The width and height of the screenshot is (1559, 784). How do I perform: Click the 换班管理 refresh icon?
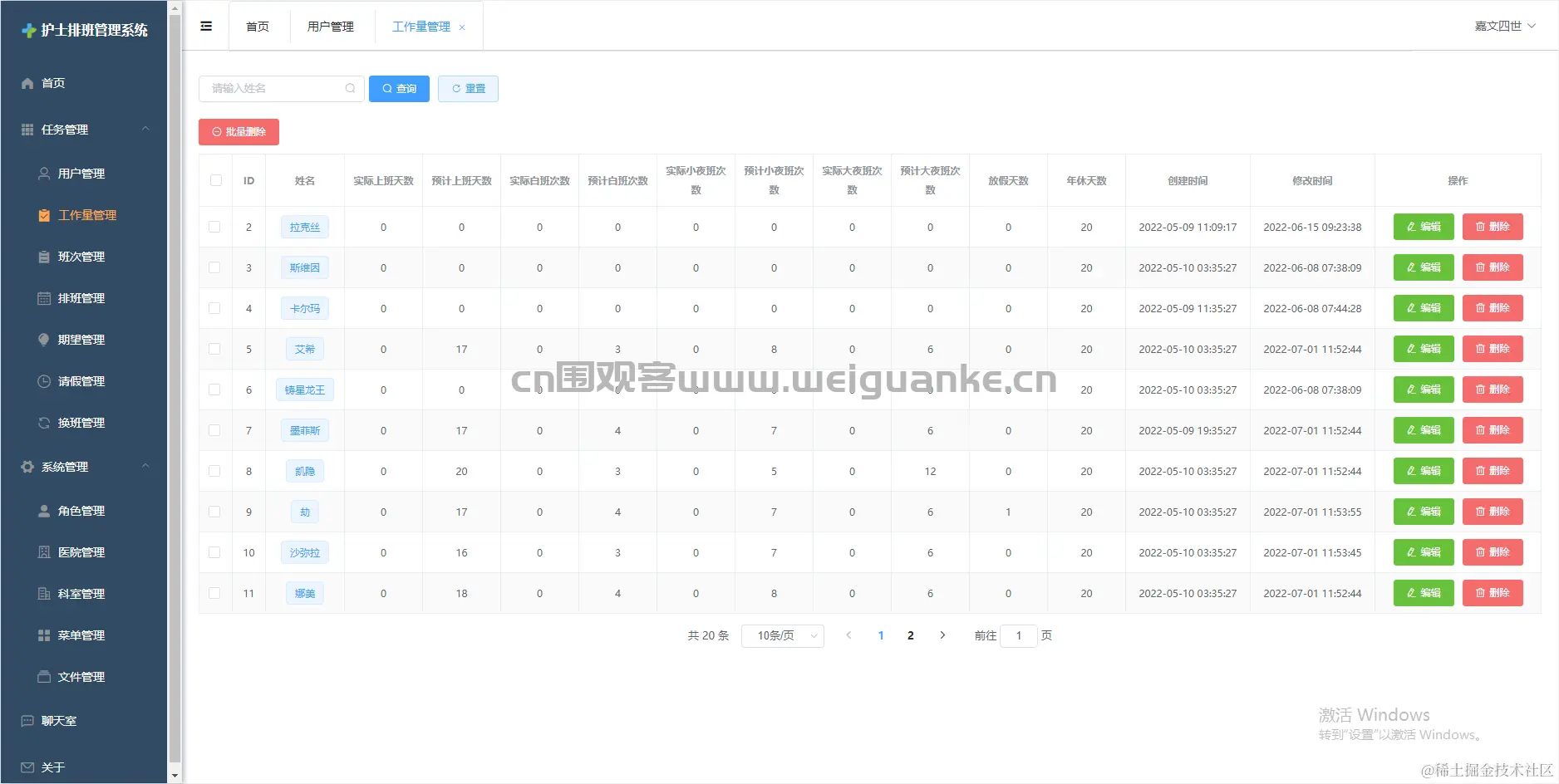click(44, 423)
